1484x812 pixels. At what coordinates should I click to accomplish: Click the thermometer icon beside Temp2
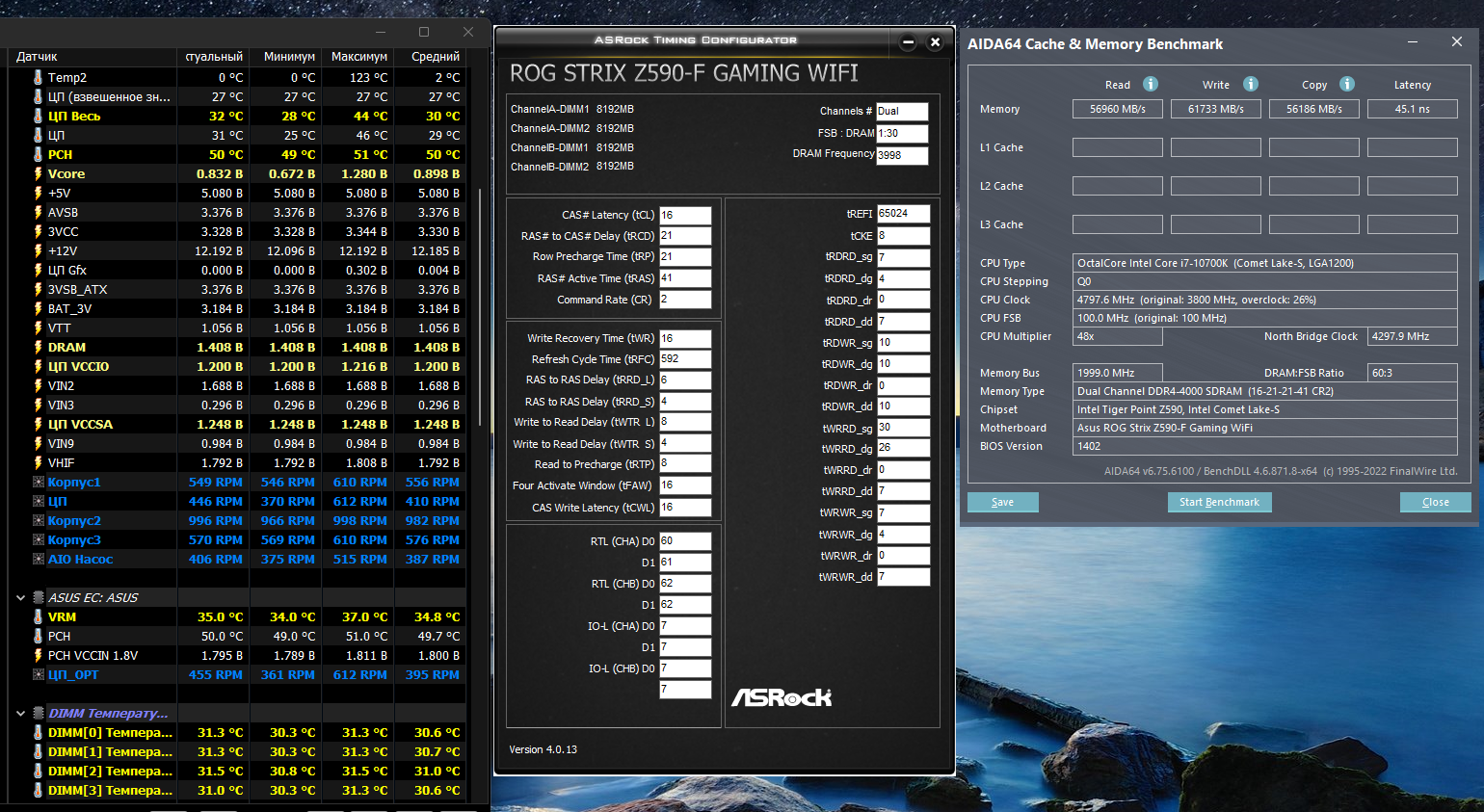point(38,77)
